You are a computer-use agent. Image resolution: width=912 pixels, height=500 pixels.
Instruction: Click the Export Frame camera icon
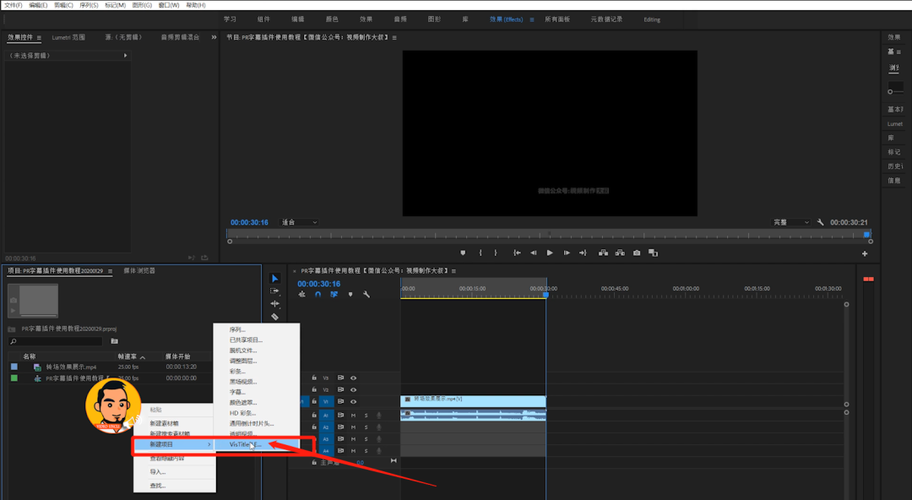coord(637,253)
